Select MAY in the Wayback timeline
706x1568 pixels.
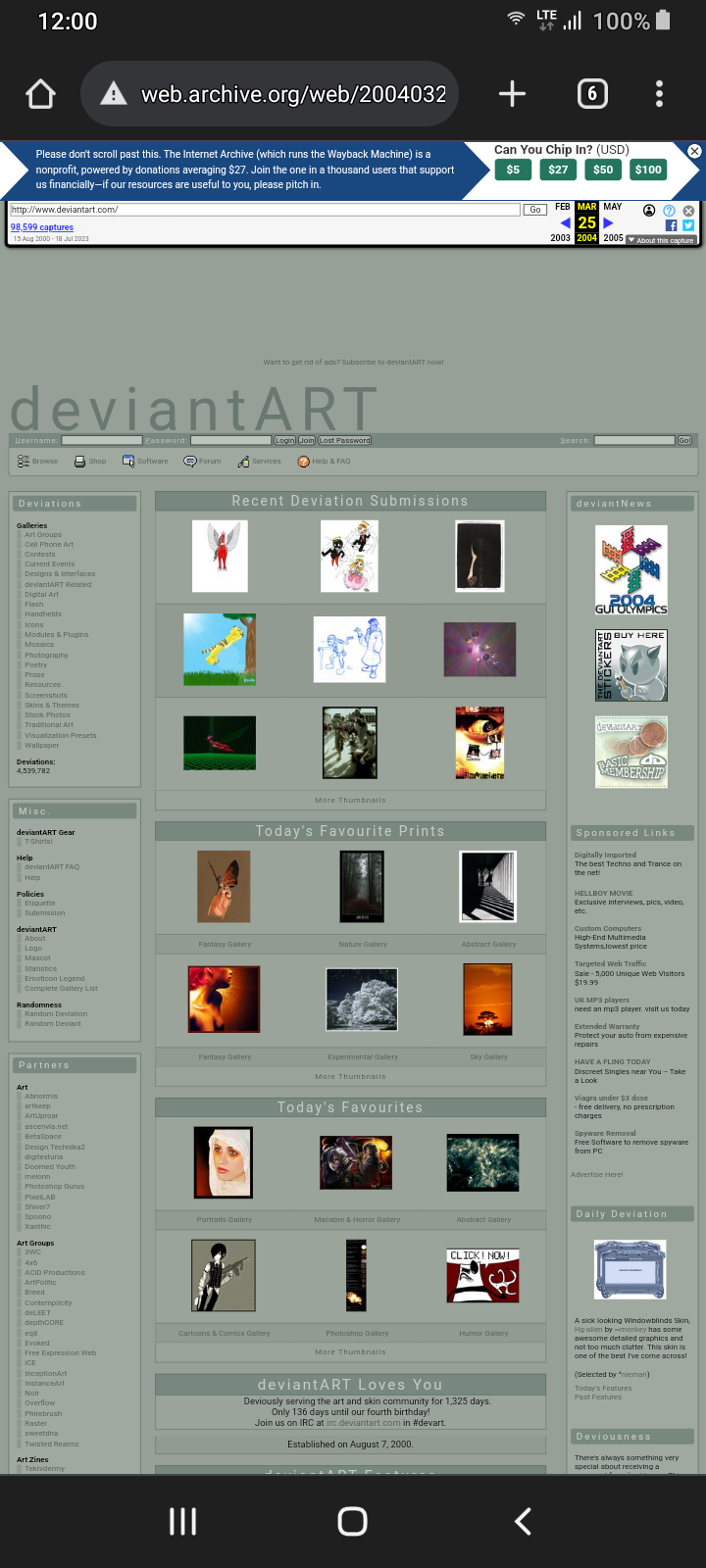[x=613, y=207]
